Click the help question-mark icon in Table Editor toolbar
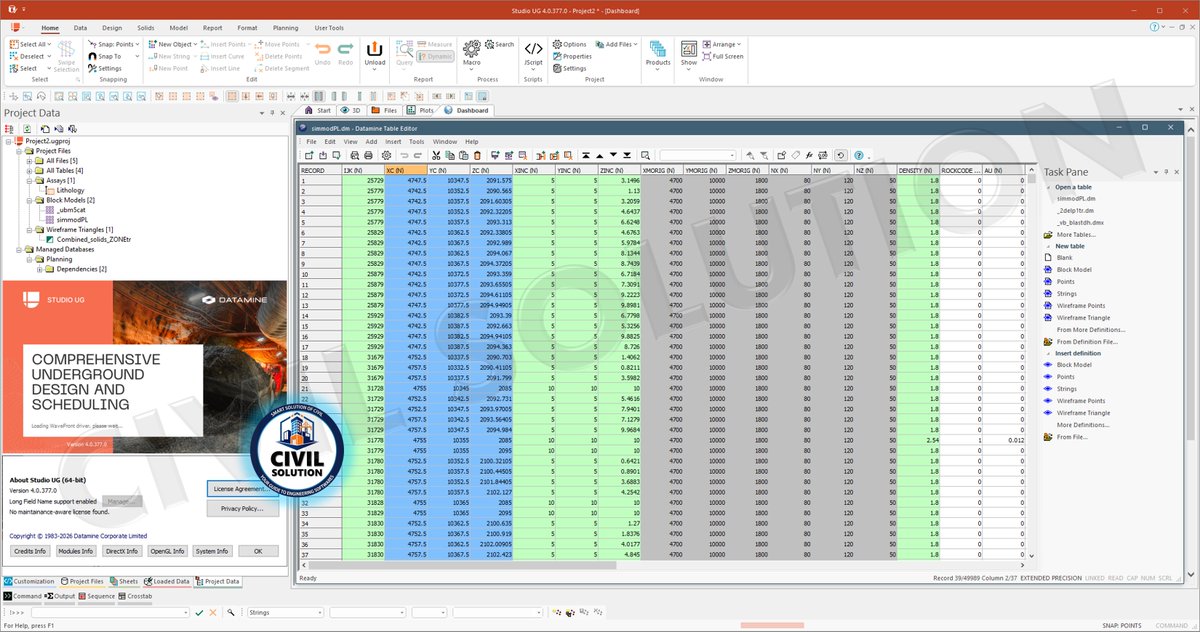1200x632 pixels. click(x=857, y=155)
